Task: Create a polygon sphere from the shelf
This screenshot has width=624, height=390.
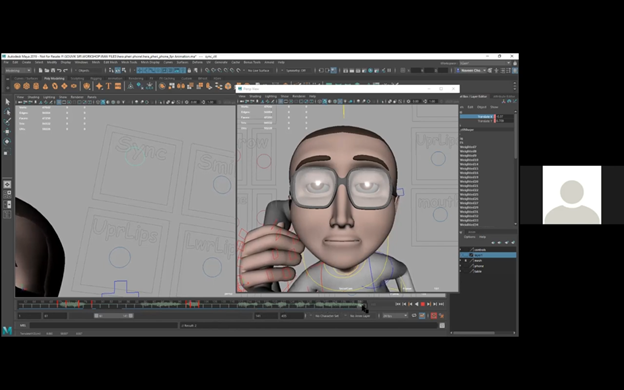Action: [x=17, y=86]
